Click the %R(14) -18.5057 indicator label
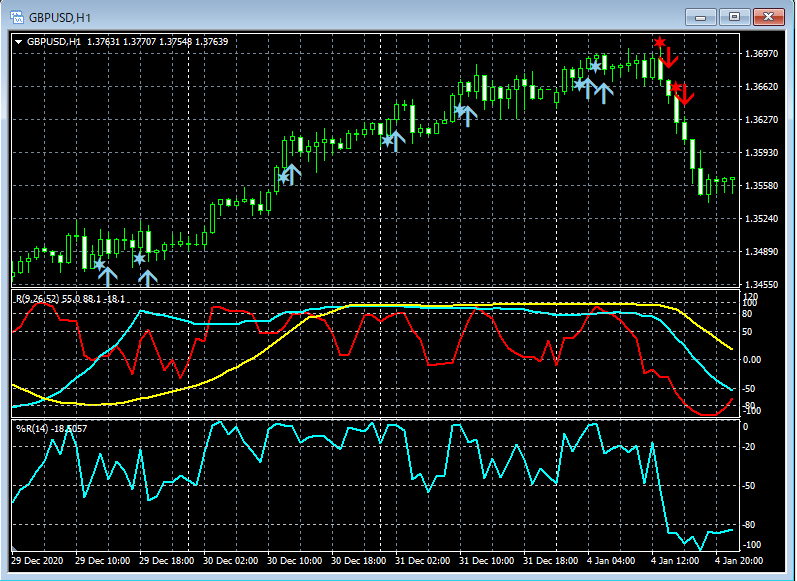Viewport: 797px width, 581px height. coord(51,429)
